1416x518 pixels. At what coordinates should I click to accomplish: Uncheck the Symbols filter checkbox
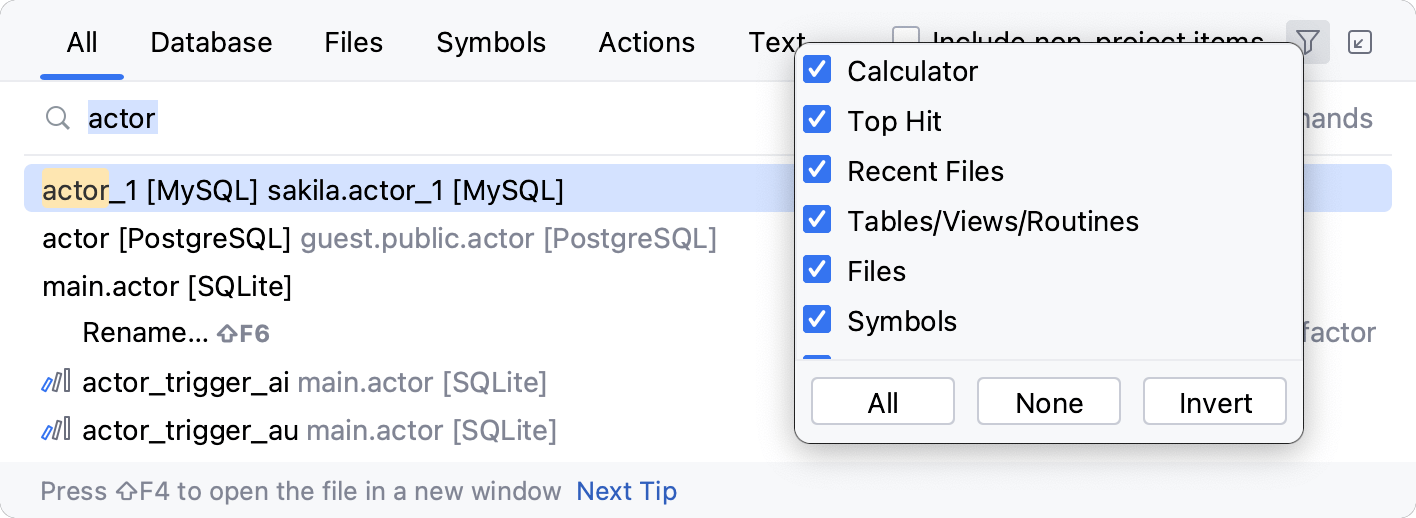point(818,321)
